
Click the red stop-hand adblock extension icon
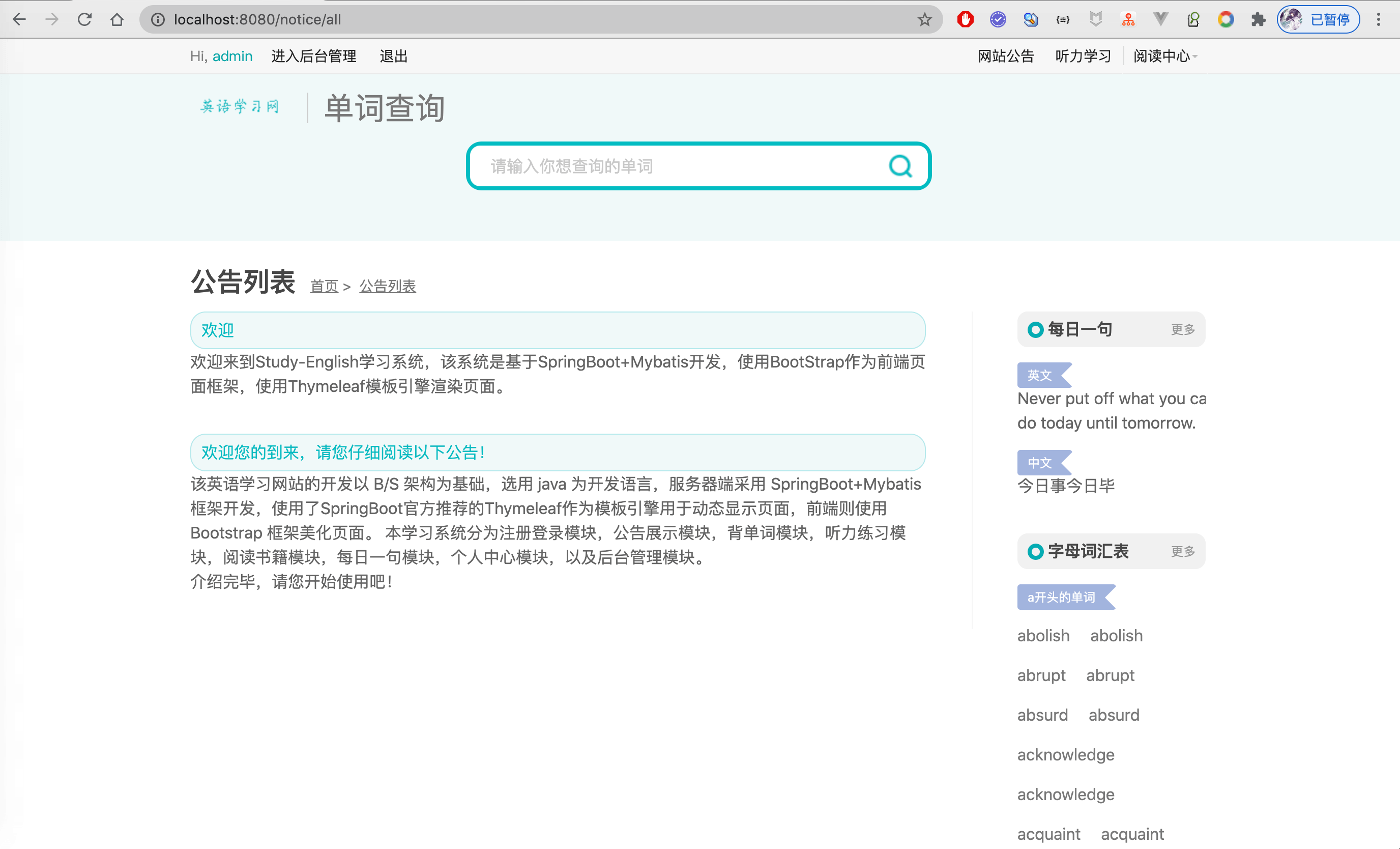point(965,19)
